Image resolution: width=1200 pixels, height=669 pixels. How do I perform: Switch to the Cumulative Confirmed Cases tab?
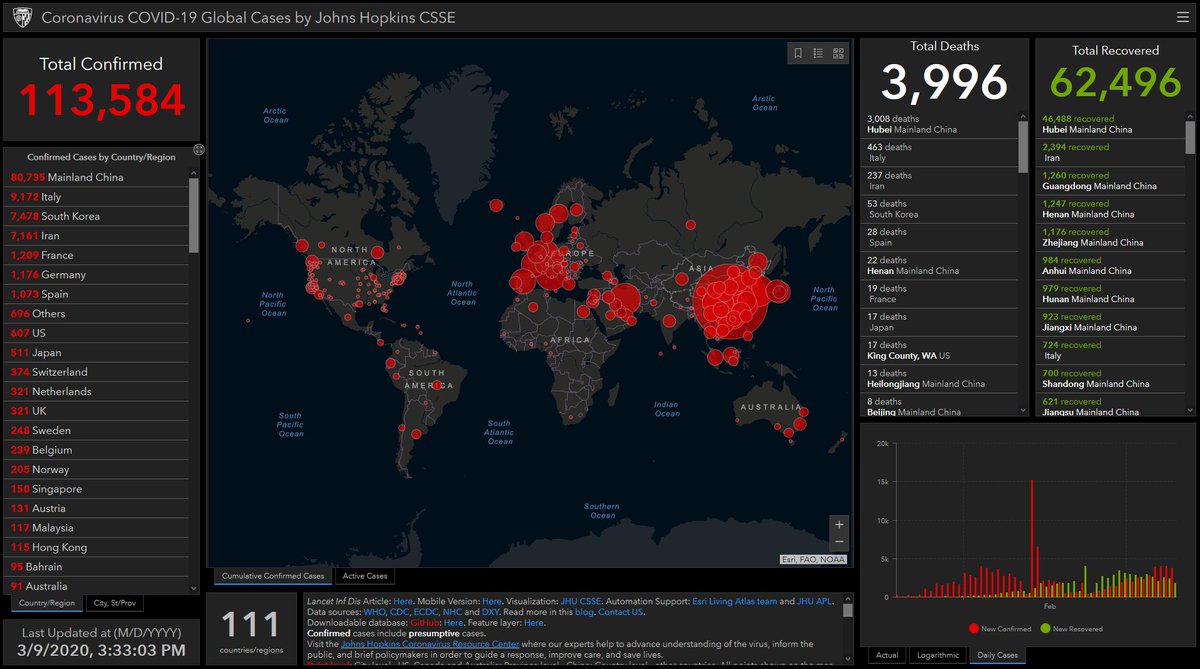(273, 576)
